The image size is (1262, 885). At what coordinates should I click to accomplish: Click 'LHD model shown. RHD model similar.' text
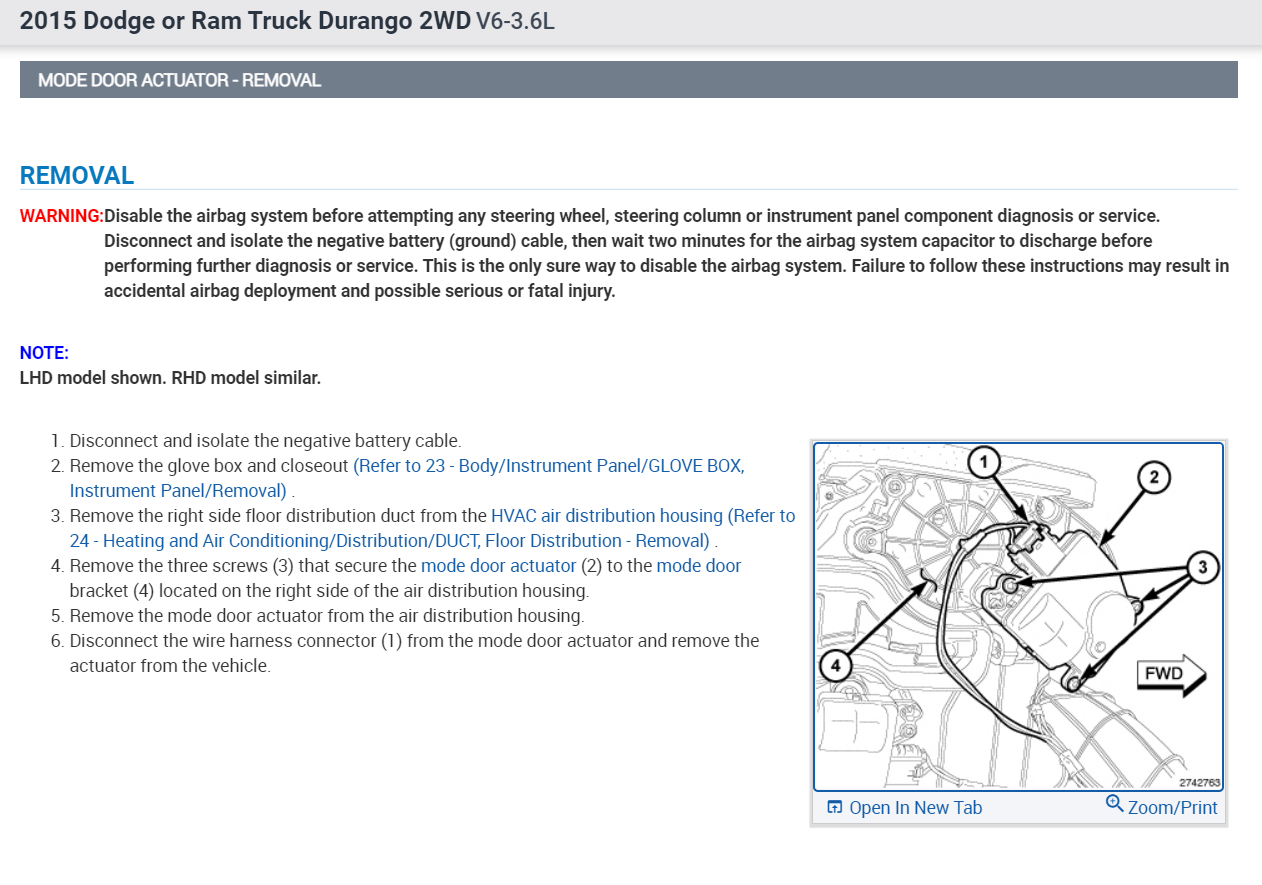pyautogui.click(x=170, y=378)
